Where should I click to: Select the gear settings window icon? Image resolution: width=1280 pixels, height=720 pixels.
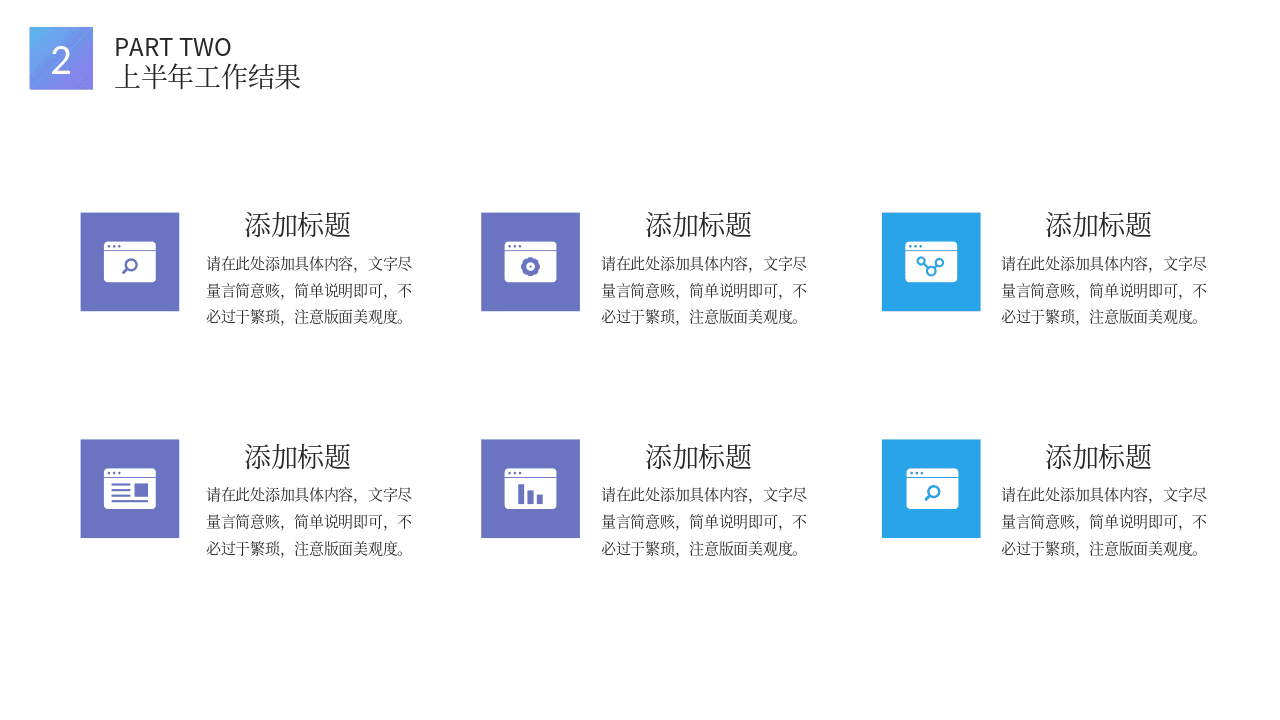tap(530, 262)
